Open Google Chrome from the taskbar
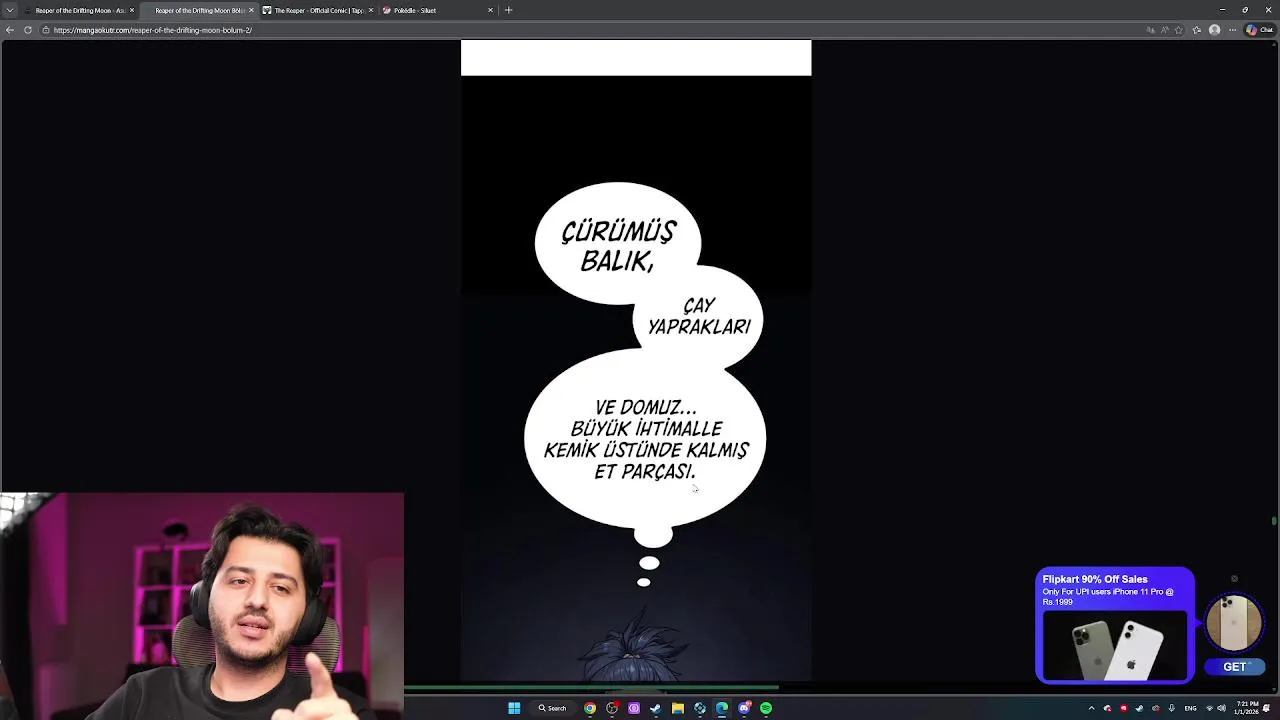 [x=590, y=708]
